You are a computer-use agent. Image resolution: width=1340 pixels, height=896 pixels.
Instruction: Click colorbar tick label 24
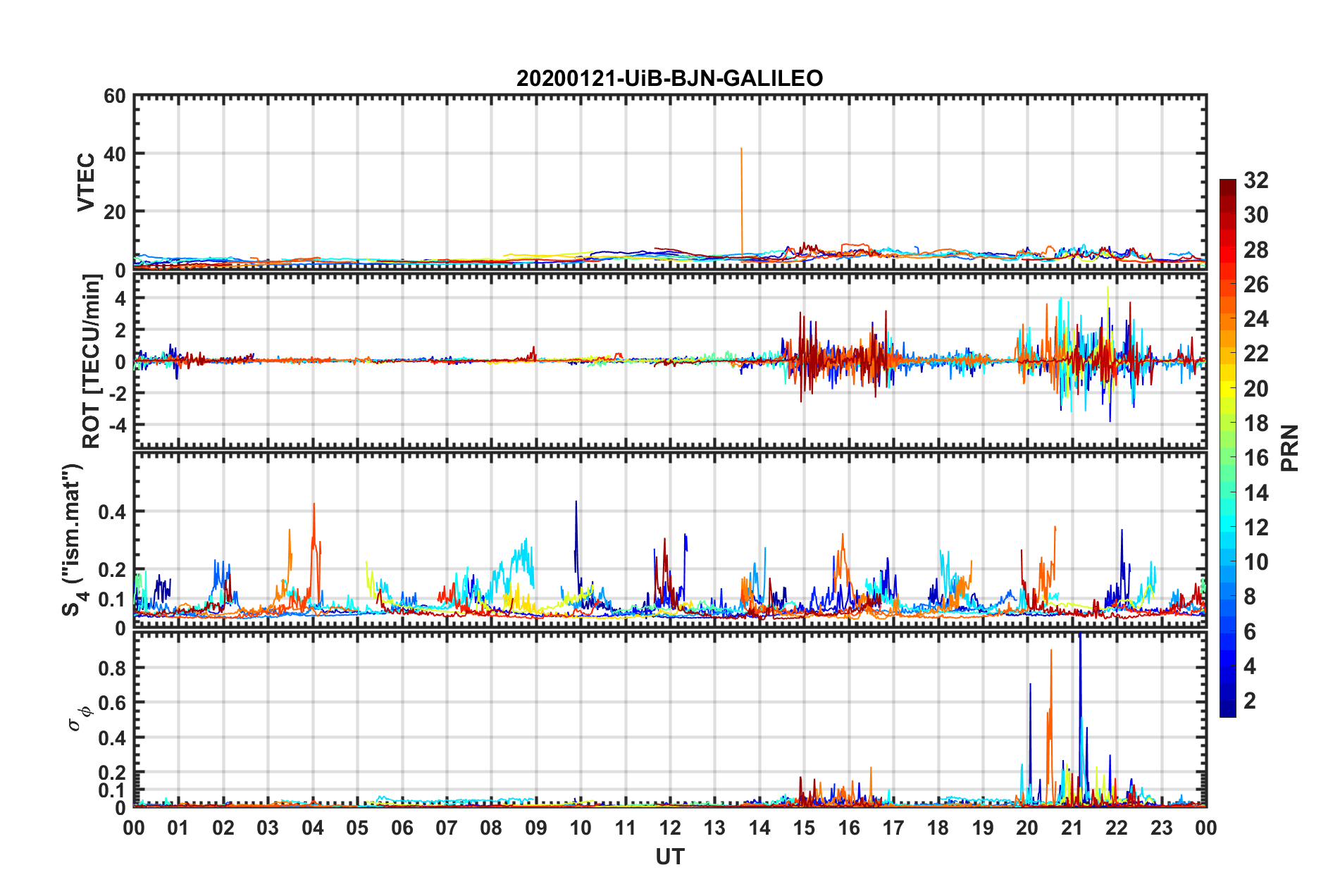click(1255, 319)
